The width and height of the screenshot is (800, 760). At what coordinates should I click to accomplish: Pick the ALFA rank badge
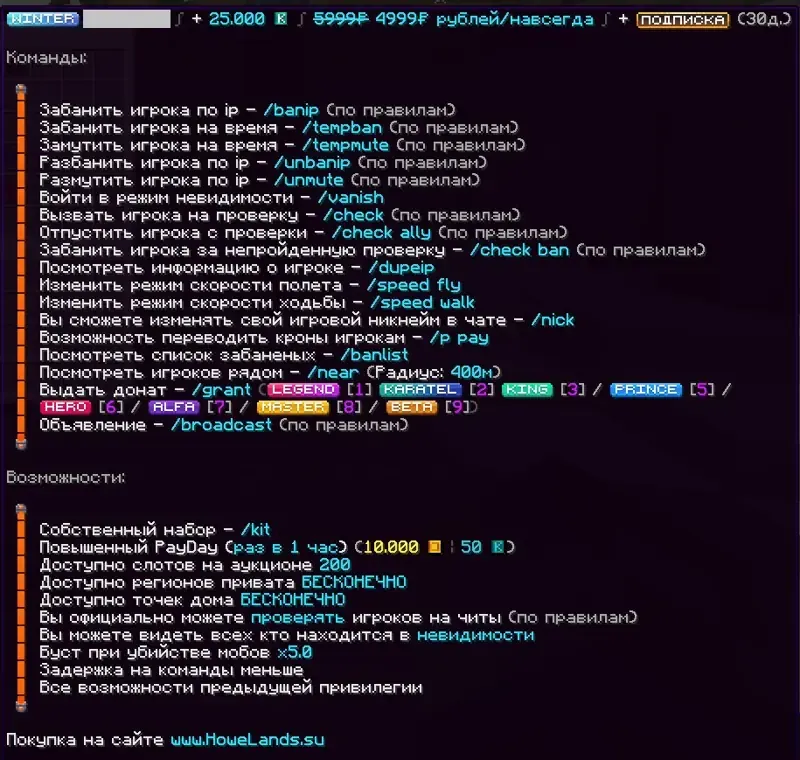(174, 407)
